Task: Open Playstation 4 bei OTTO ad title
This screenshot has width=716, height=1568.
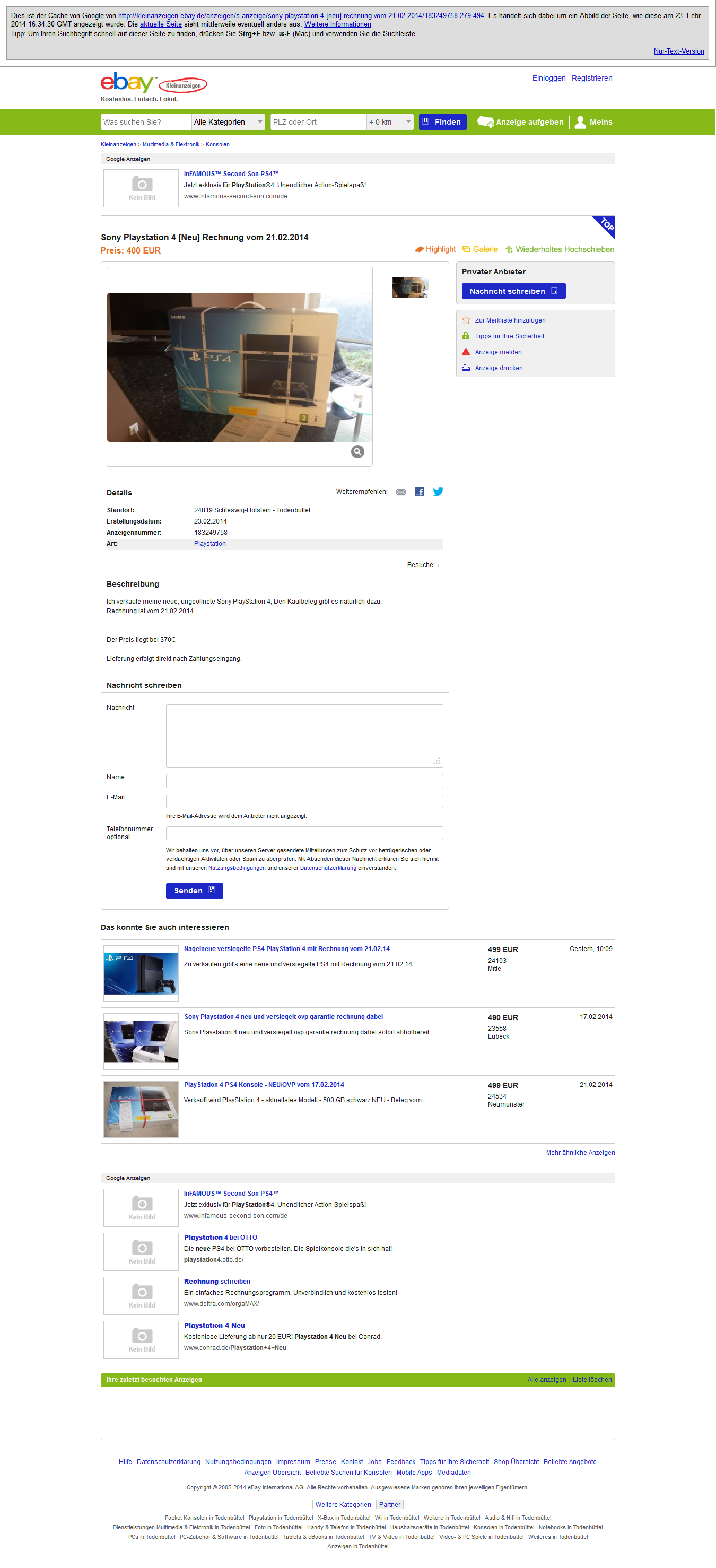Action: pos(221,1238)
